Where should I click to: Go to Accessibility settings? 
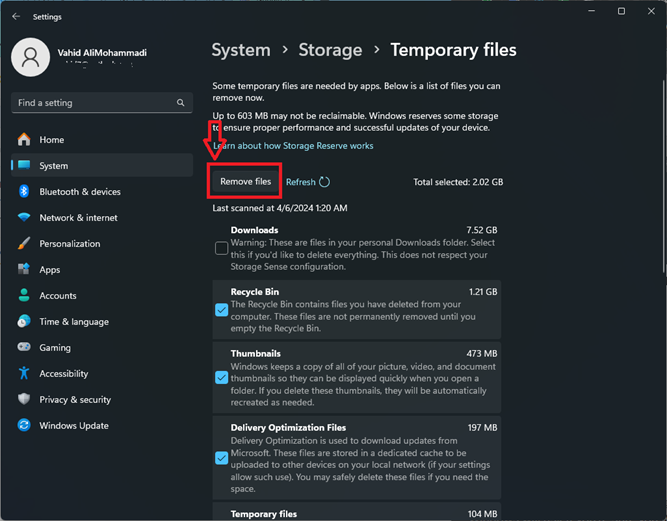click(x=102, y=373)
